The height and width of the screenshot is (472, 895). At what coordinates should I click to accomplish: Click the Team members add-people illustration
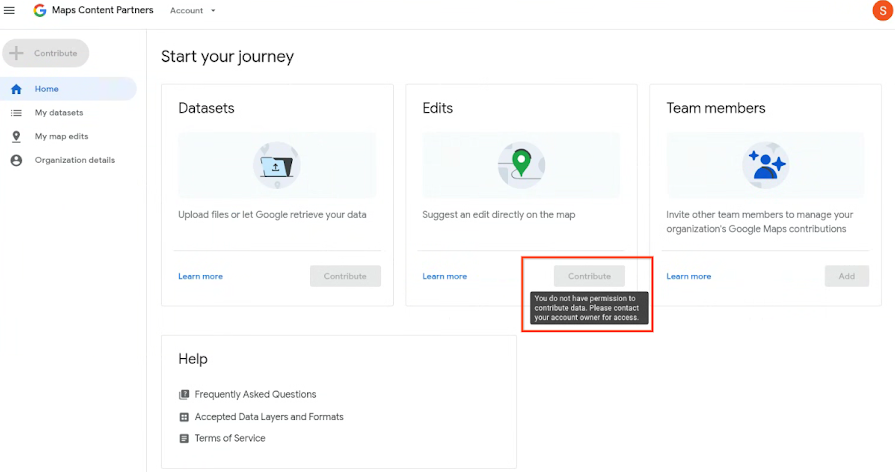click(765, 166)
